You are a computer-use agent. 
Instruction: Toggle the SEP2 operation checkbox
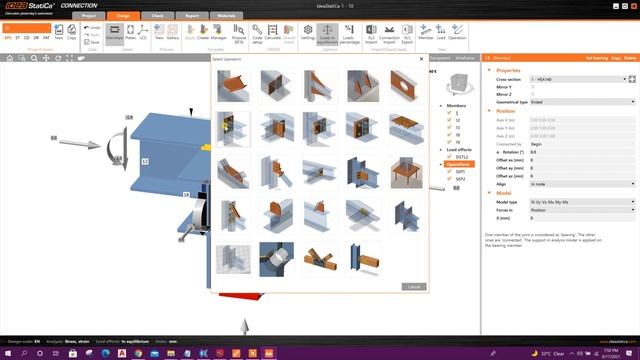pos(449,179)
